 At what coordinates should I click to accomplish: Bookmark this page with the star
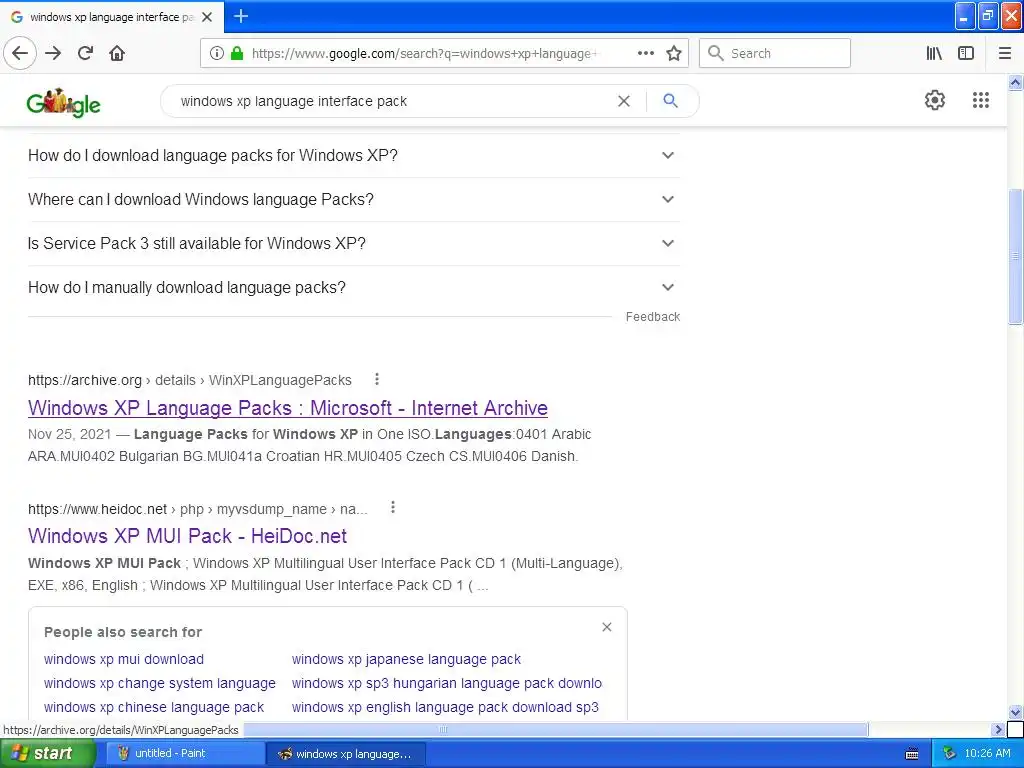click(674, 53)
